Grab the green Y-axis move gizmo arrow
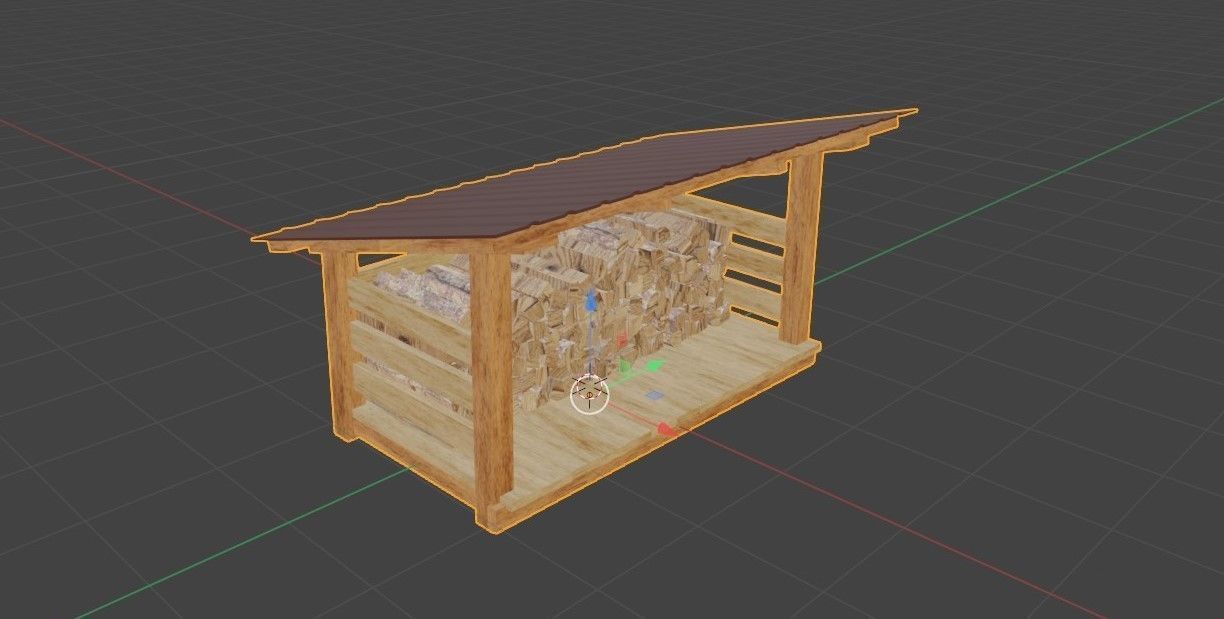 pyautogui.click(x=654, y=365)
